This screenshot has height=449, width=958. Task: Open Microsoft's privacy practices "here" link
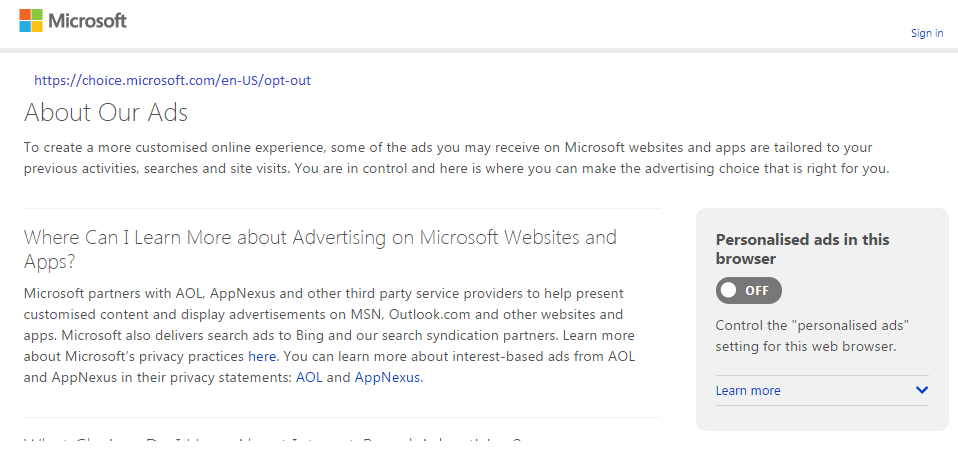coord(262,356)
